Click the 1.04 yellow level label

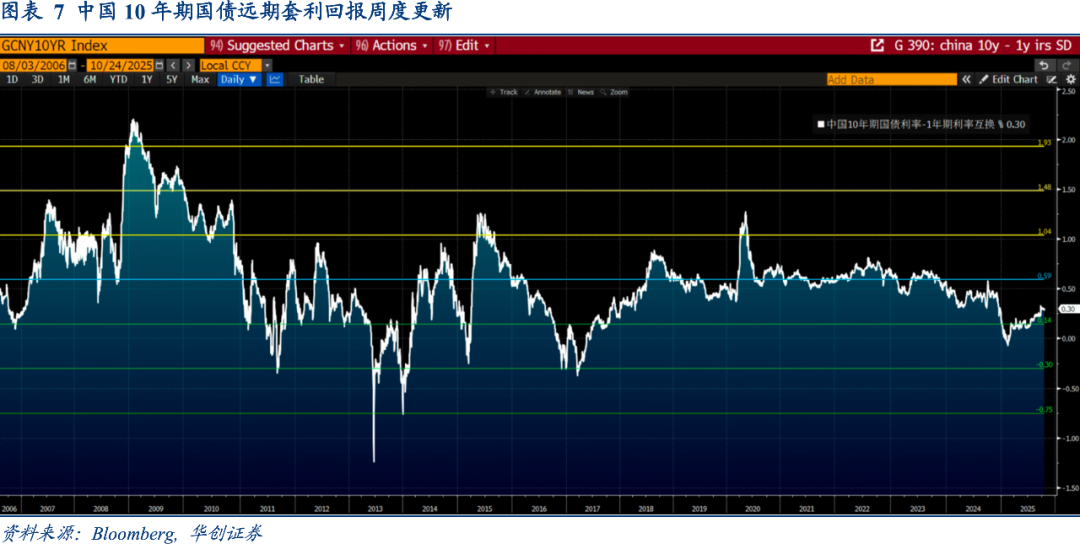[x=1044, y=232]
